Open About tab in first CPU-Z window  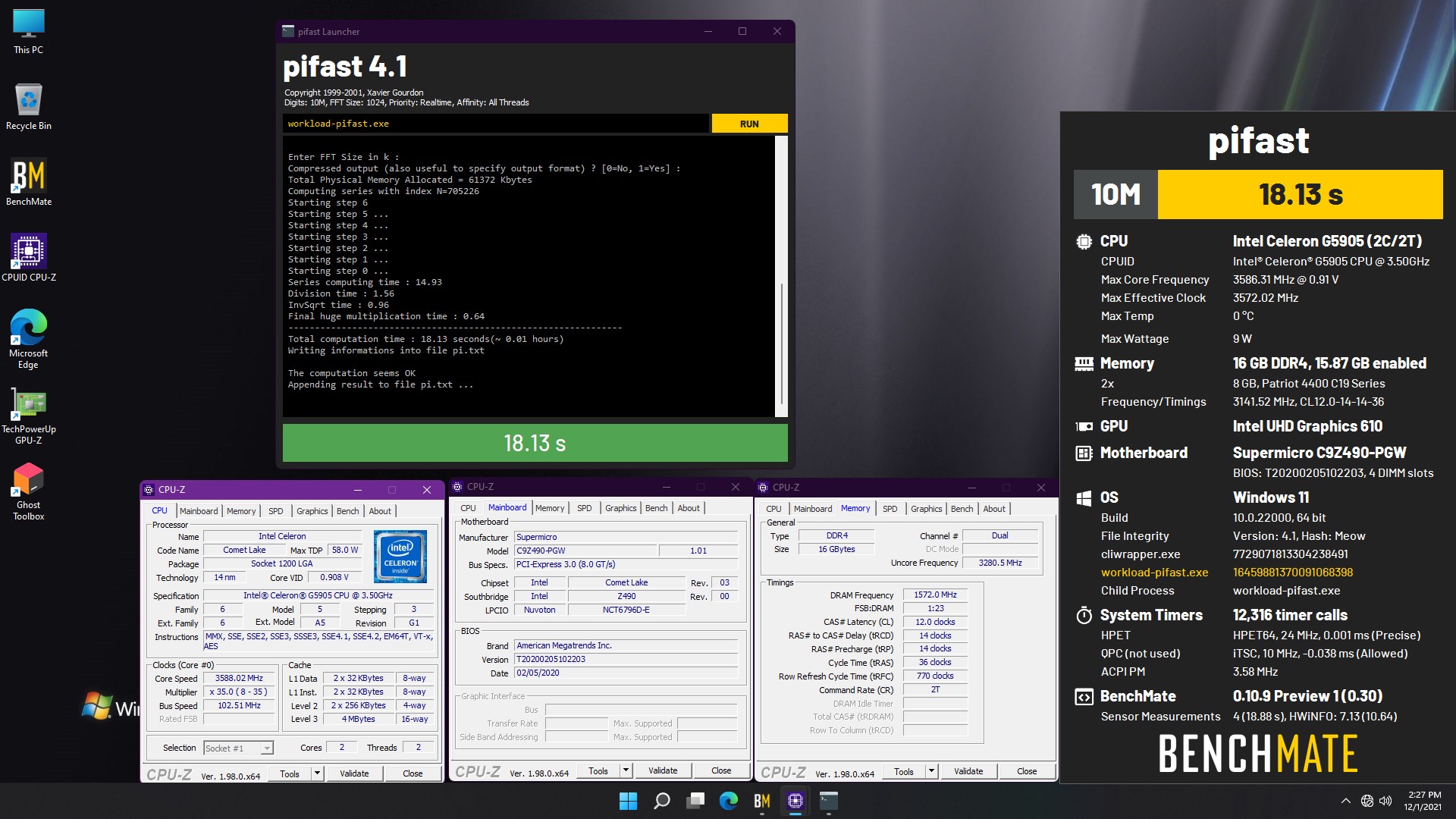[x=380, y=511]
